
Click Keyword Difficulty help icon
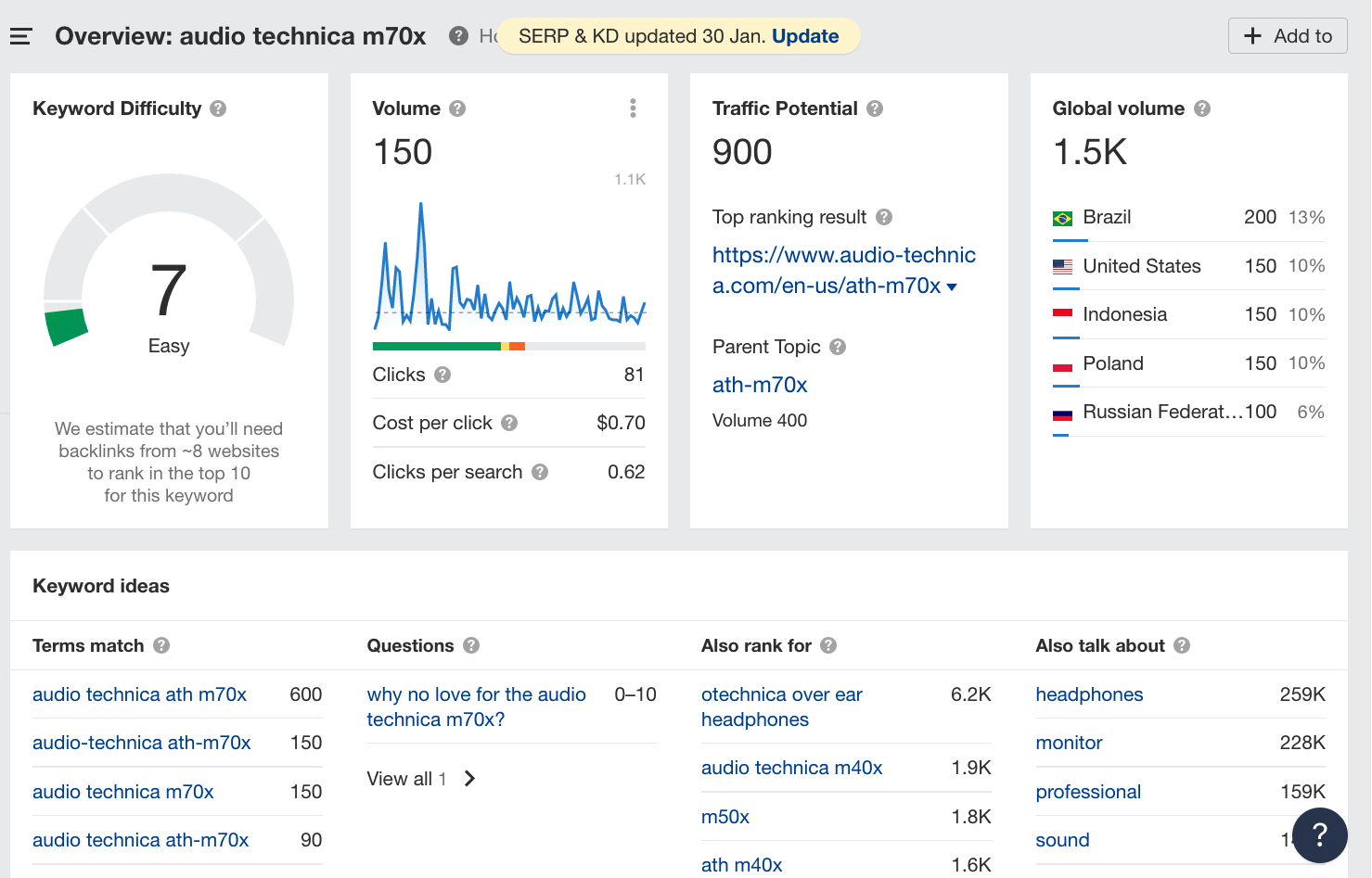point(218,108)
